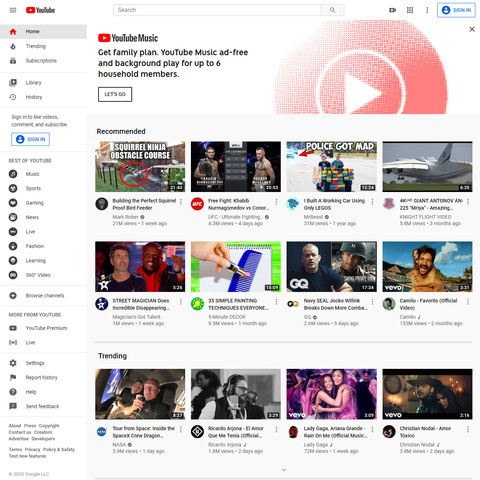Open options menu for Lady Gaga Rain On Me

[x=372, y=429]
